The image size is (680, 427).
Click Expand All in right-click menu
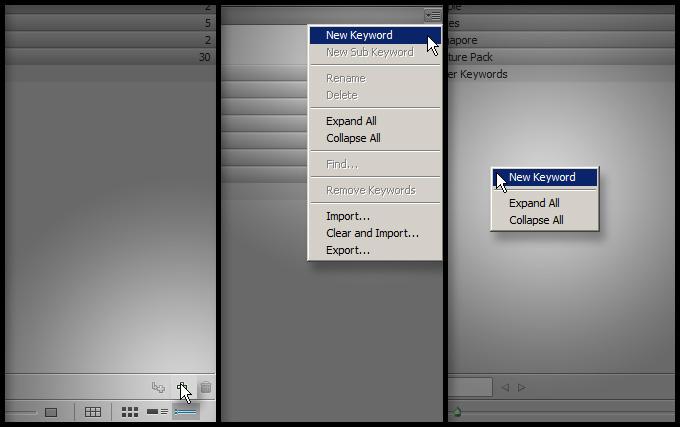click(x=534, y=203)
